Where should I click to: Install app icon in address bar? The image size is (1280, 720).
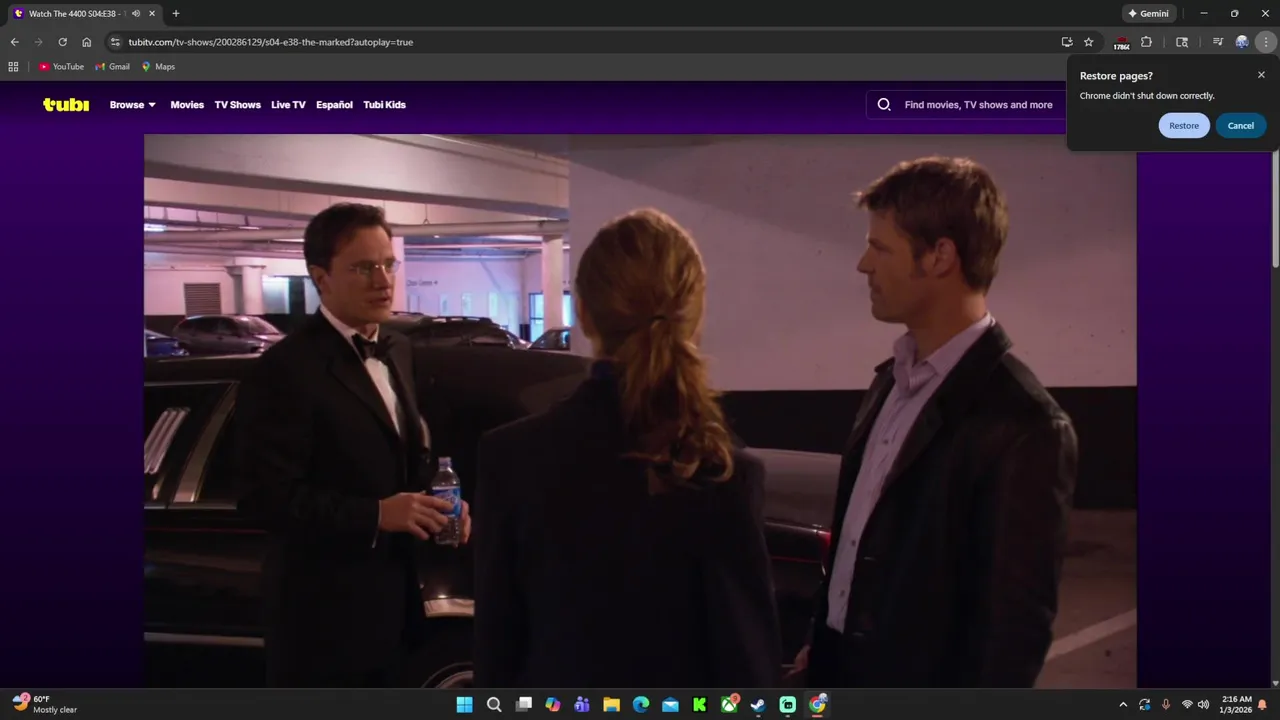pyautogui.click(x=1067, y=42)
